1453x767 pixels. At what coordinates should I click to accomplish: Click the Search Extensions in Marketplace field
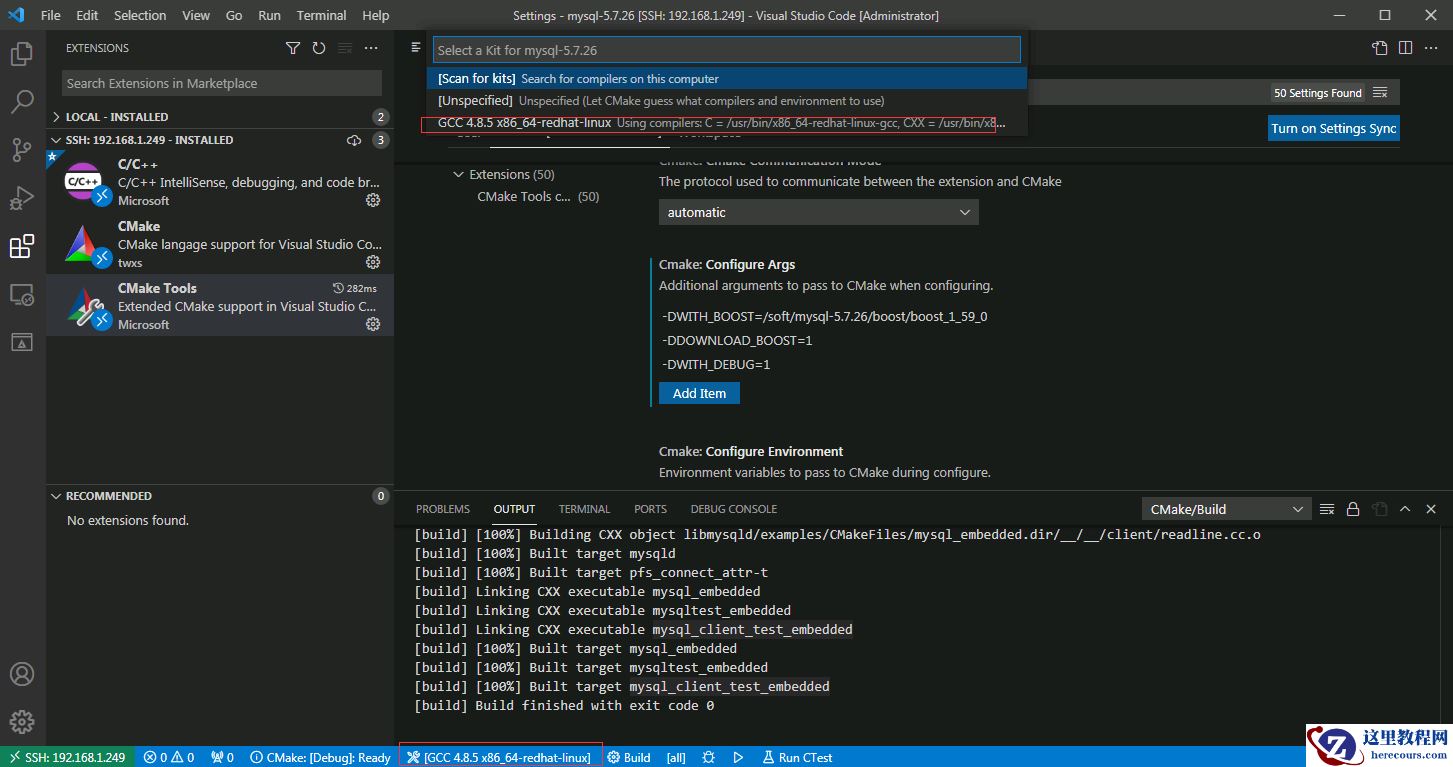coord(221,83)
